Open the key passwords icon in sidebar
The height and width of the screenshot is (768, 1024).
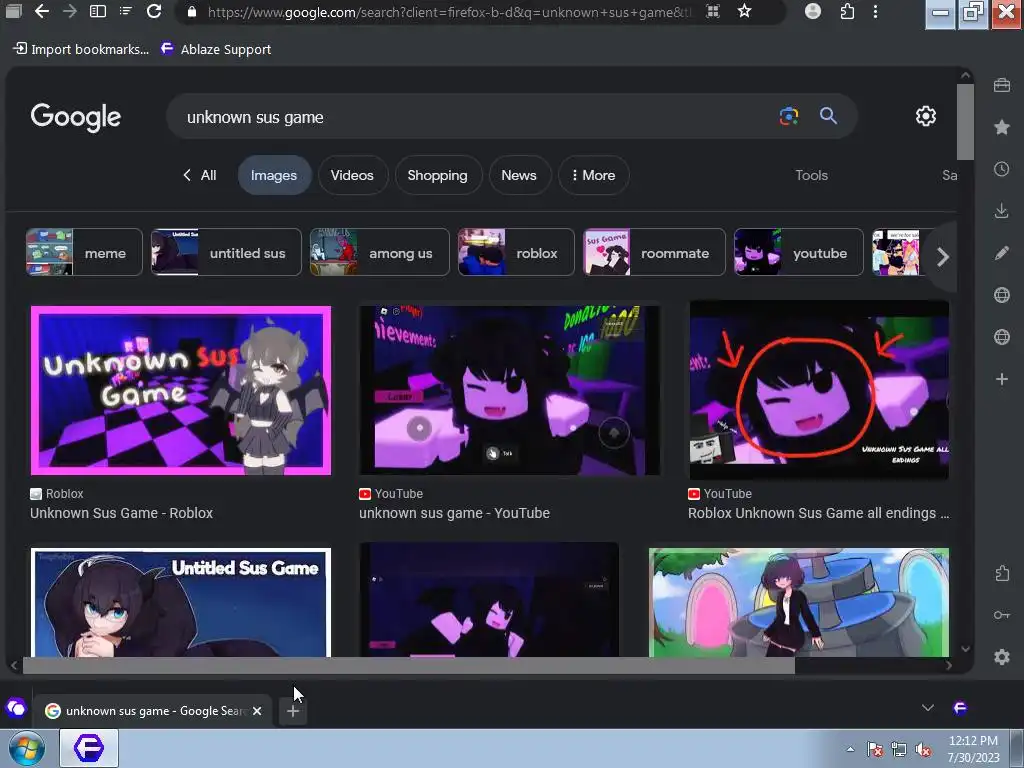1002,615
